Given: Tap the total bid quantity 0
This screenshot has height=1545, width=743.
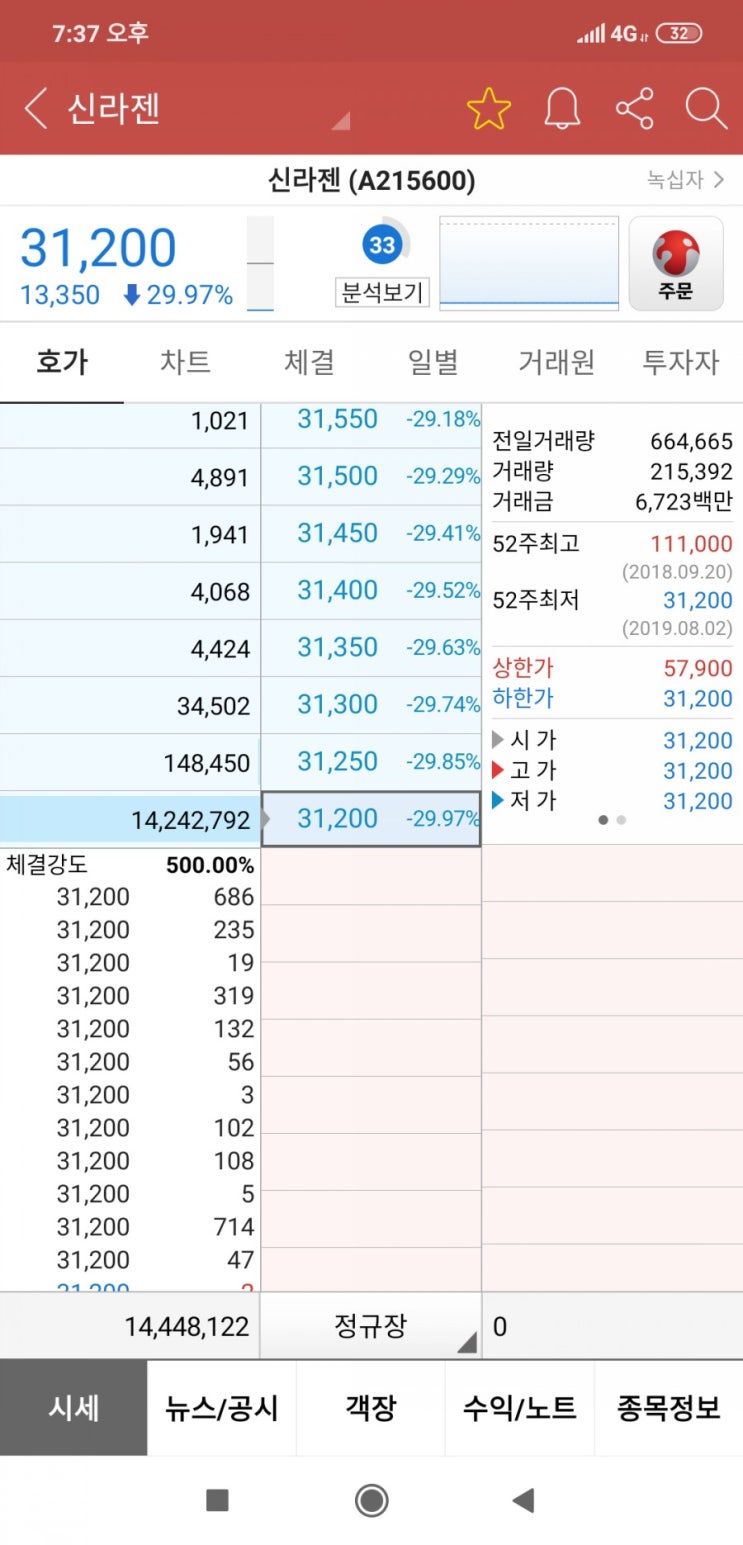Looking at the screenshot, I should (x=500, y=1327).
